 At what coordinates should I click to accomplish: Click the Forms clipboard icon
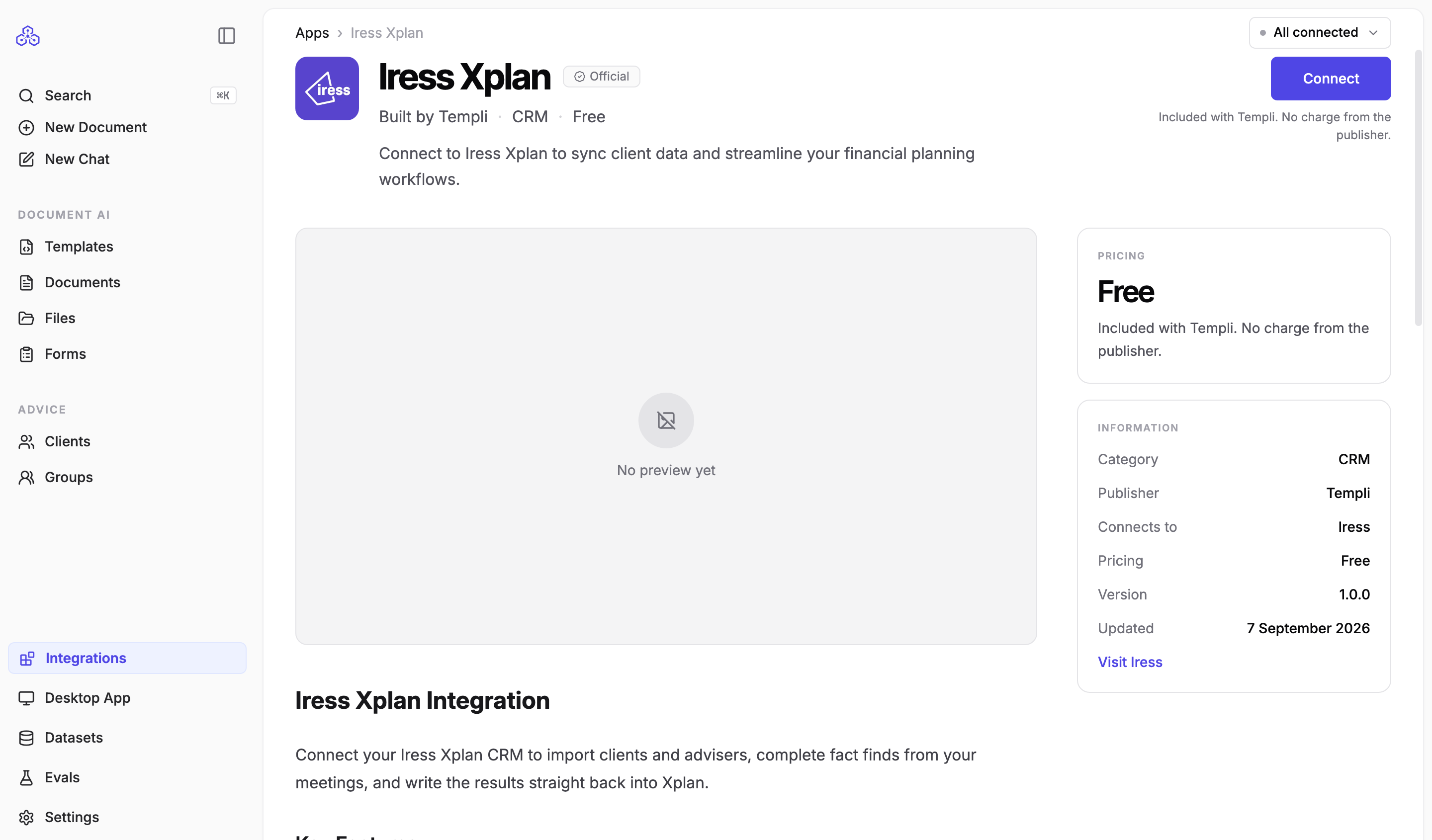(26, 354)
